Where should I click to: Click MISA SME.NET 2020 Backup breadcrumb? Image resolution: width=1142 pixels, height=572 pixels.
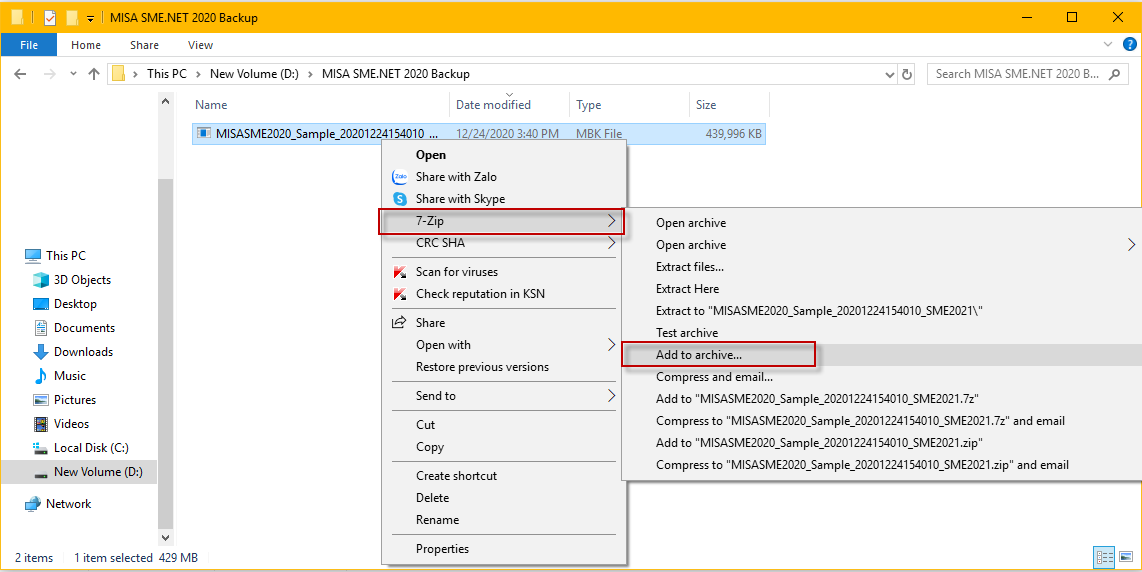[x=395, y=74]
